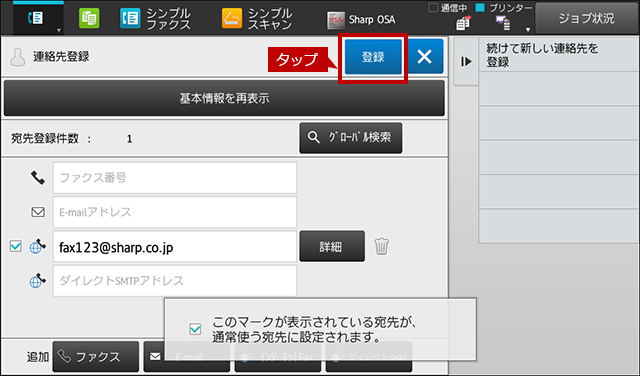Viewport: 640px width, 376px height.
Task: Open the green copy mode icon
Action: [x=89, y=18]
